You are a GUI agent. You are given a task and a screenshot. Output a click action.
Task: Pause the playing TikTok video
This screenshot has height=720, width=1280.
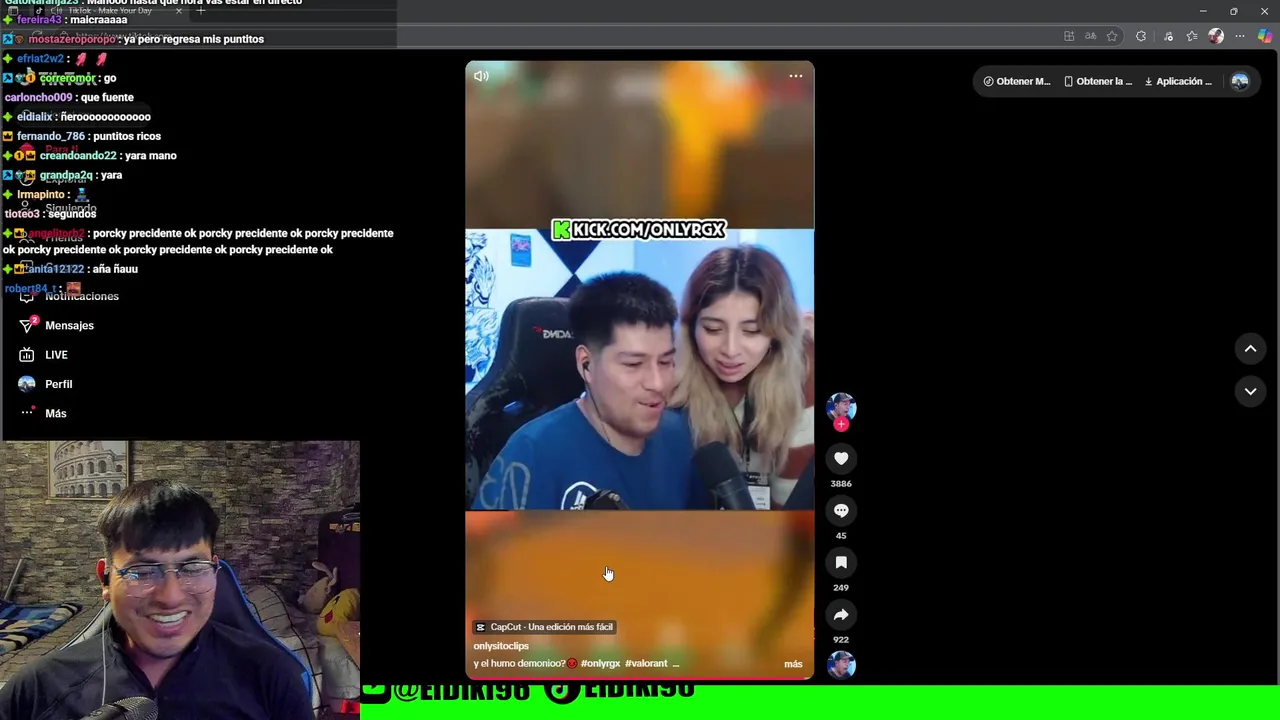point(640,370)
